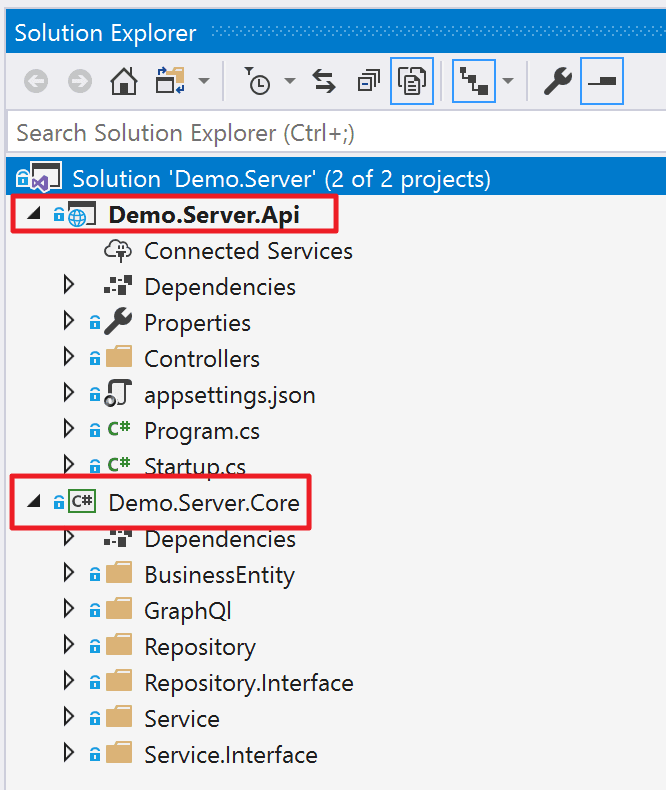Select the Startup.cs file
The width and height of the screenshot is (666, 790).
click(x=195, y=467)
